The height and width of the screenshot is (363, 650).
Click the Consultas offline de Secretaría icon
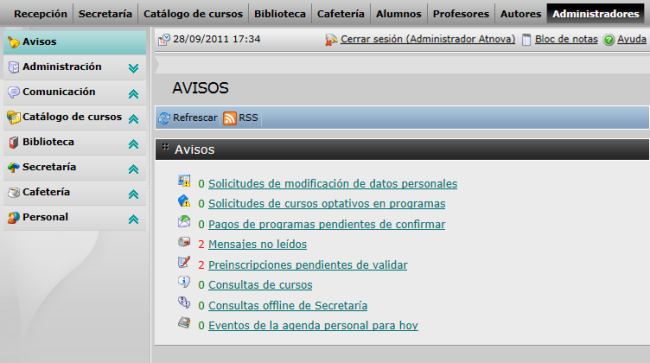(x=184, y=302)
